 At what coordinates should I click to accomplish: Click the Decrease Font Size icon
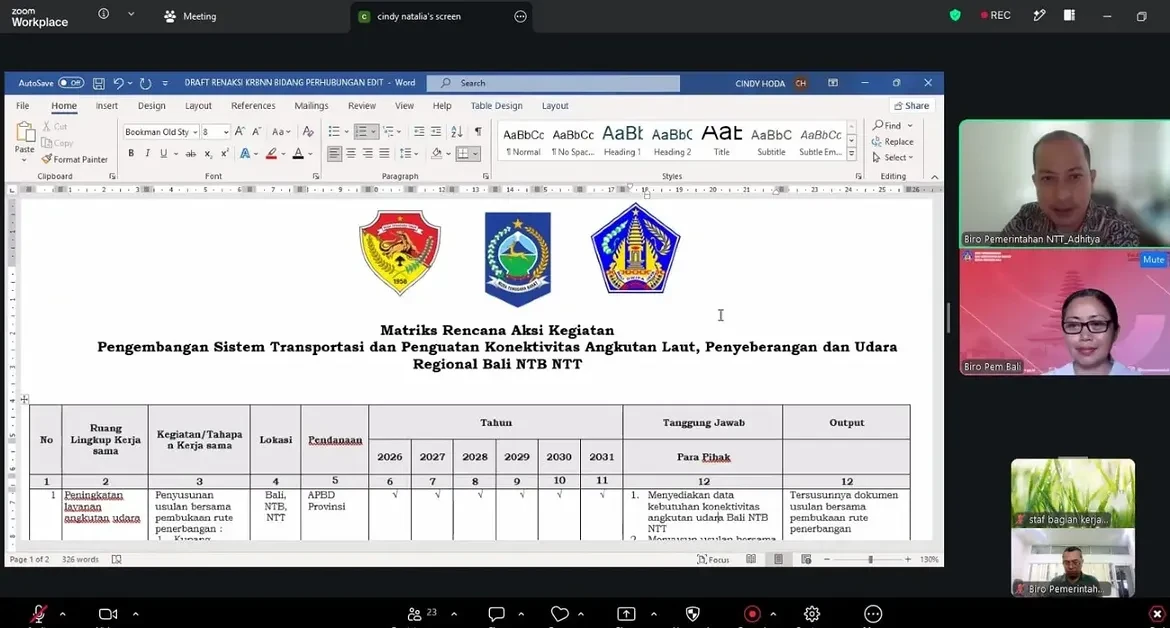[x=256, y=131]
